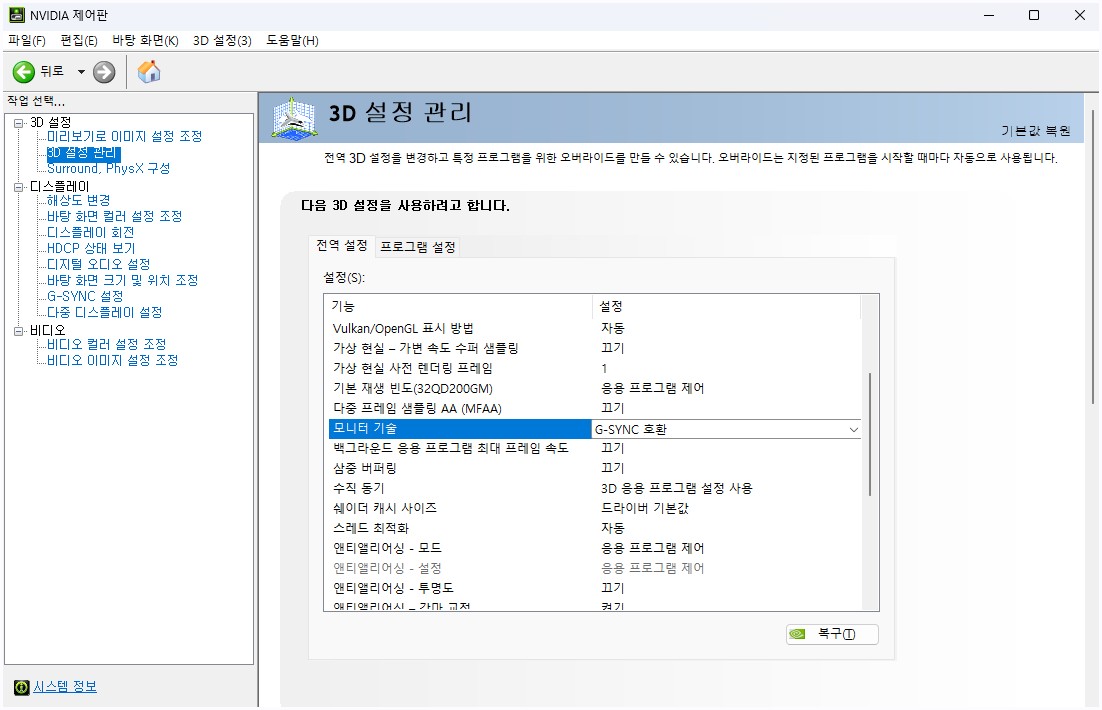Click the green Back arrow icon
The image size is (1102, 710).
pos(23,72)
